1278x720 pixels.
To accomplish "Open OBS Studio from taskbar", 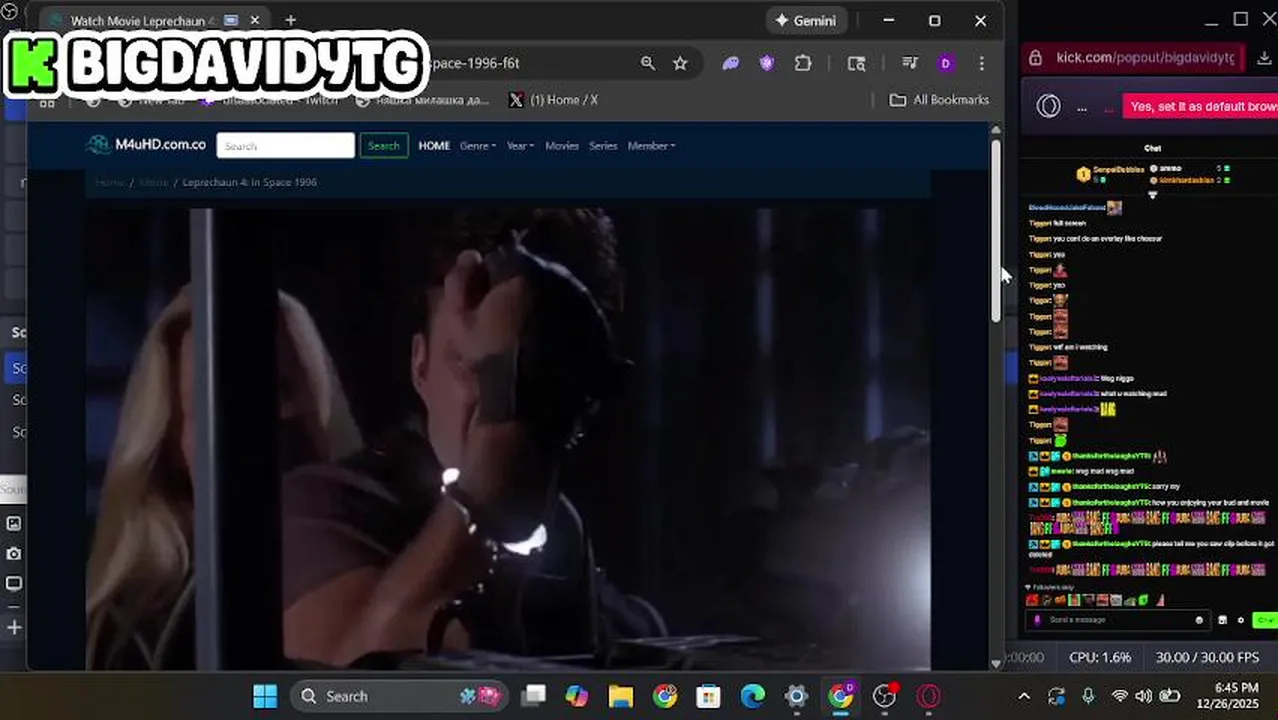I will tap(884, 696).
